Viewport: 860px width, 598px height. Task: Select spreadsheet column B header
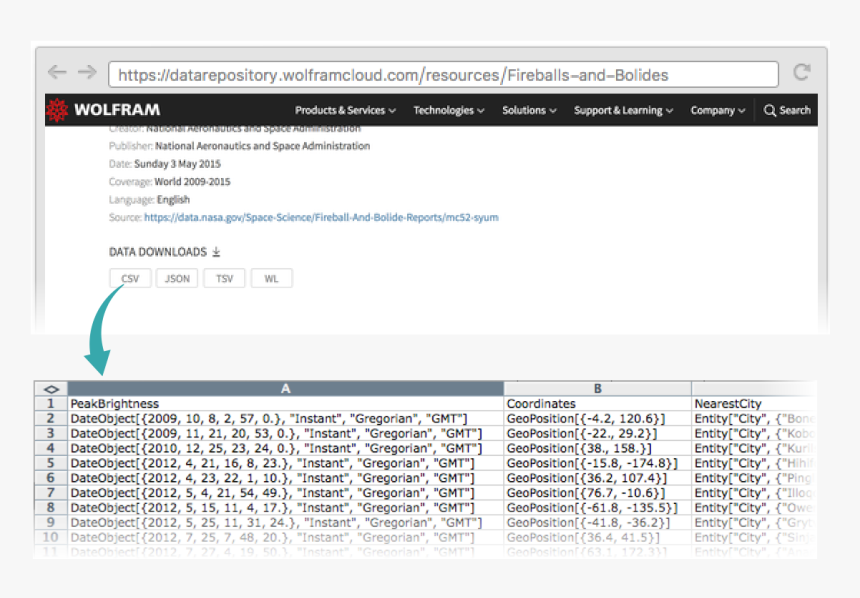pyautogui.click(x=598, y=388)
